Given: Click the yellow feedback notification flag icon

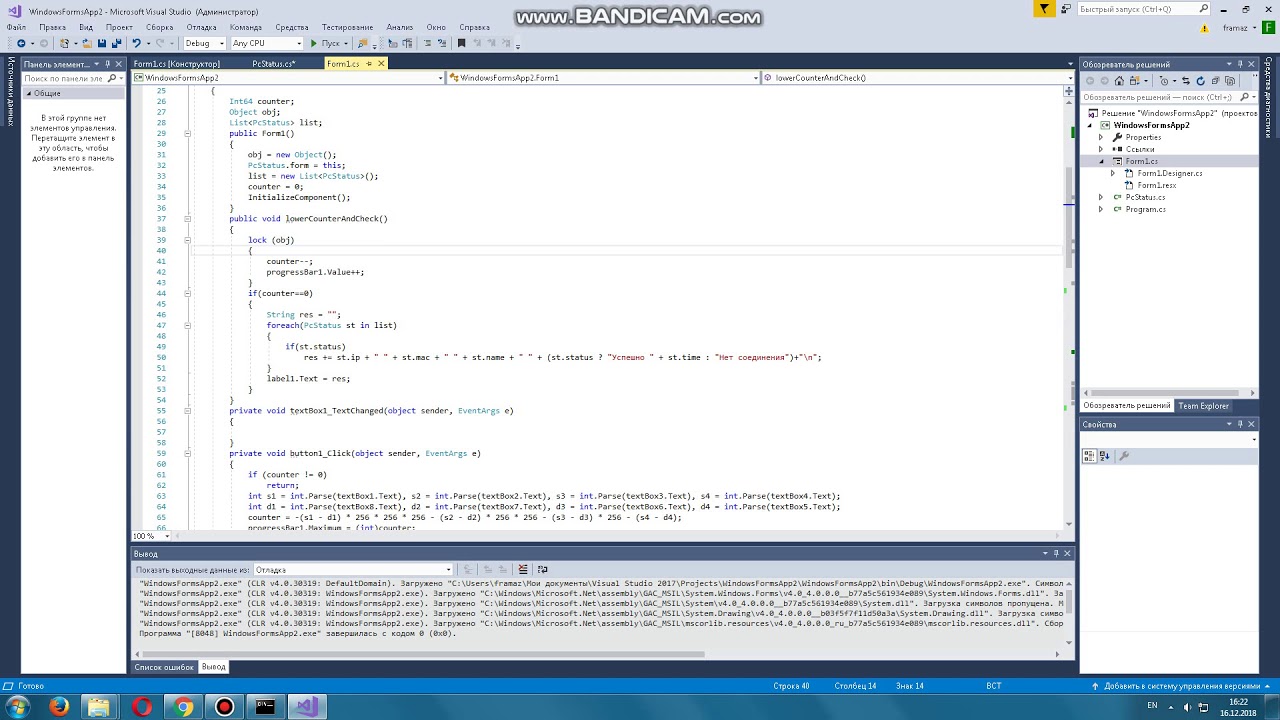Looking at the screenshot, I should (1044, 9).
